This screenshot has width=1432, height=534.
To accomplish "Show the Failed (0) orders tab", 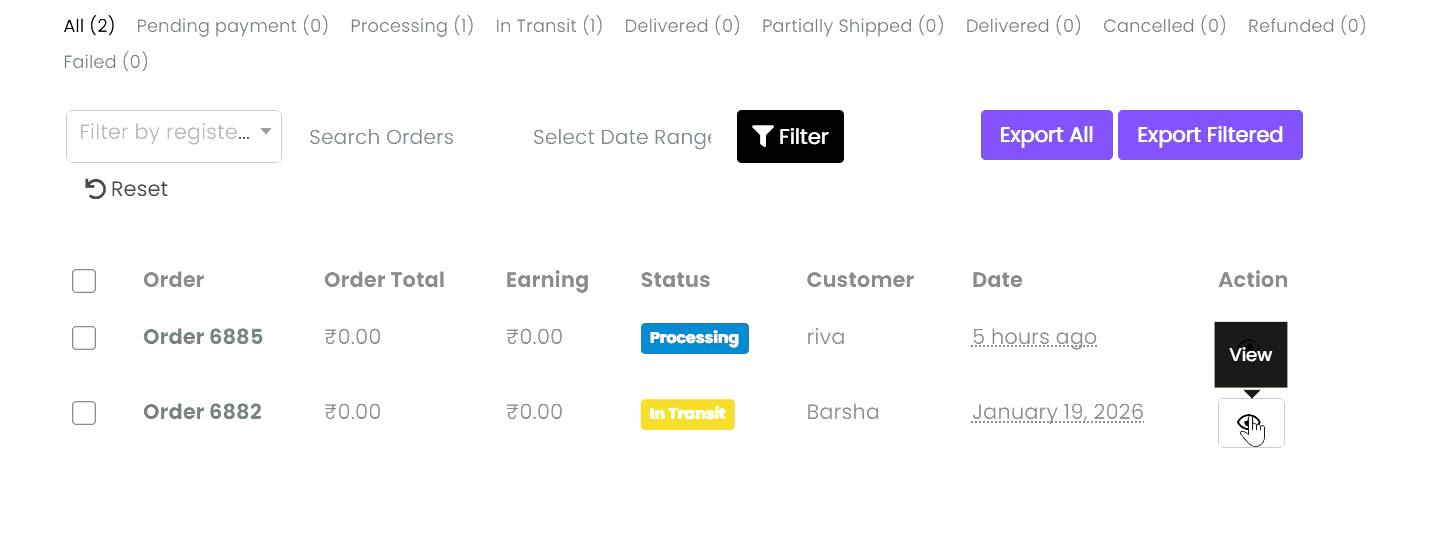I will (x=106, y=62).
